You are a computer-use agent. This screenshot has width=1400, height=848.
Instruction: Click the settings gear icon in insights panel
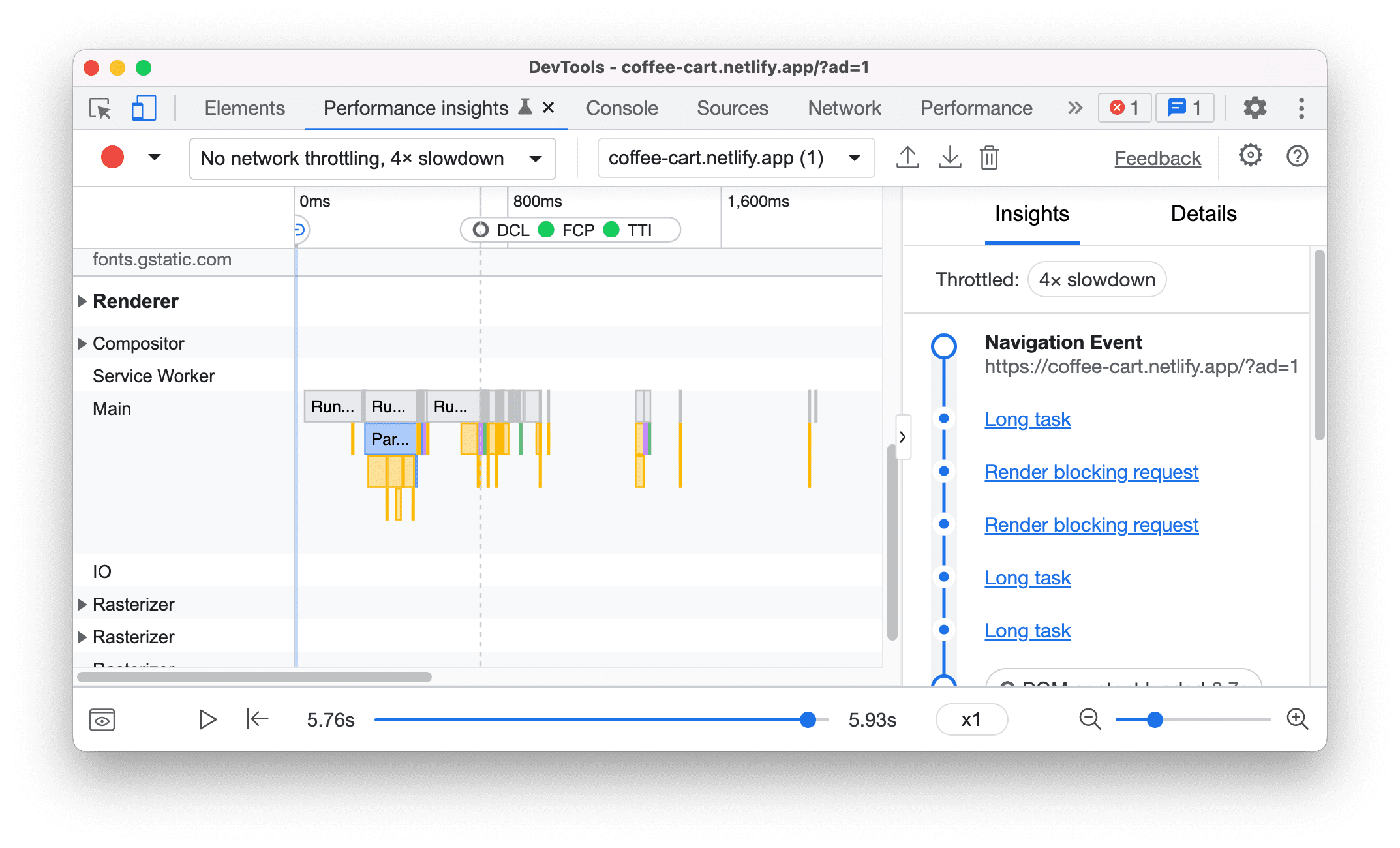(x=1248, y=157)
